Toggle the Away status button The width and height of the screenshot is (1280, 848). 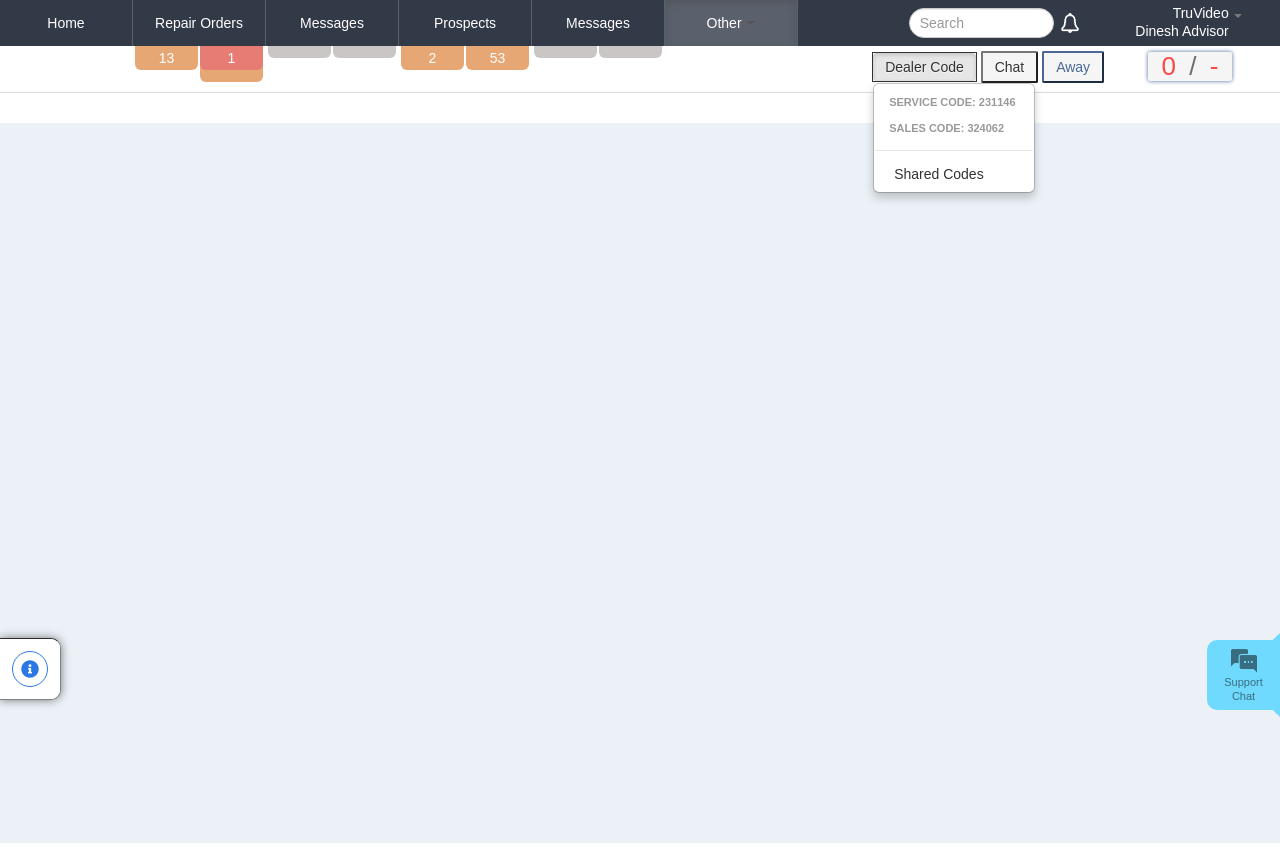[x=1073, y=67]
